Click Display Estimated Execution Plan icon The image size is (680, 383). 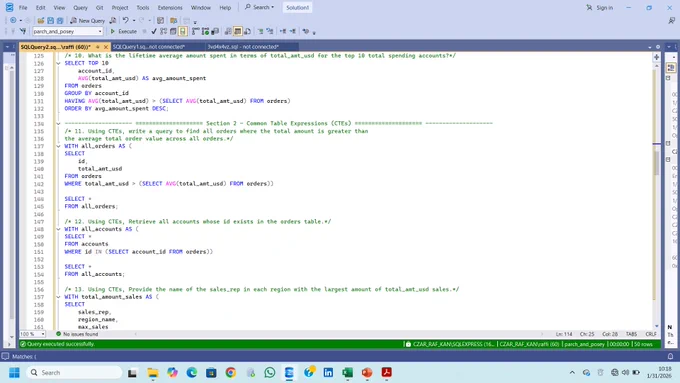pyautogui.click(x=163, y=31)
